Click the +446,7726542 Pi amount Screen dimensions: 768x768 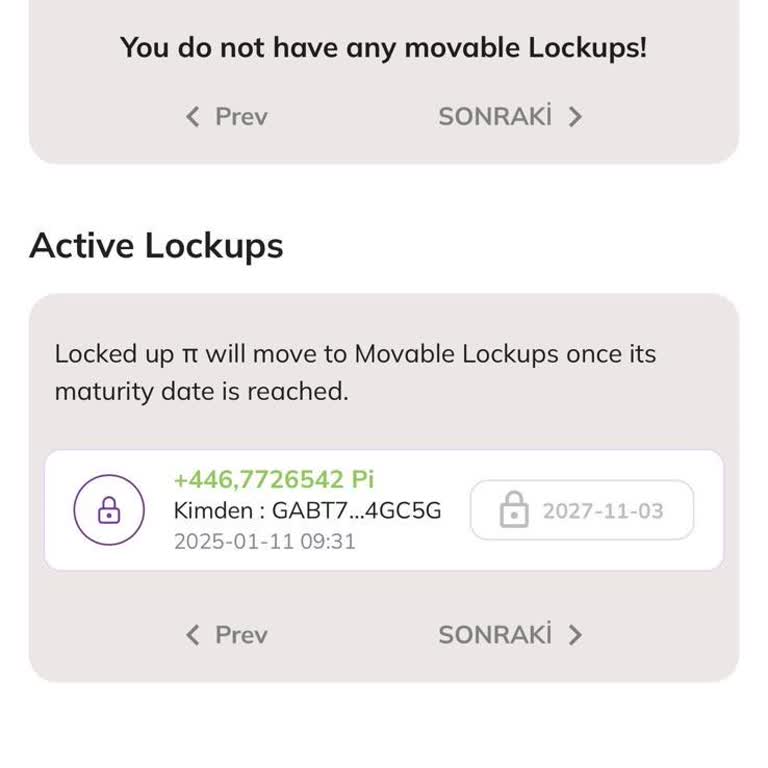pos(274,480)
